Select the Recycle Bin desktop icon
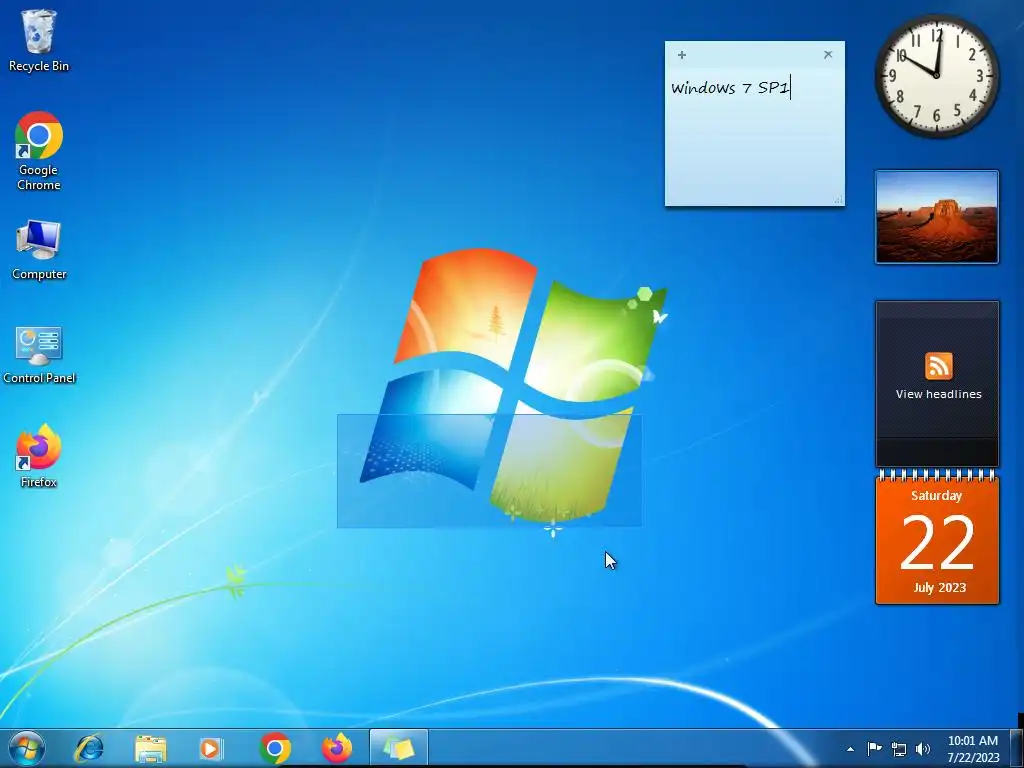The image size is (1024, 768). point(39,40)
